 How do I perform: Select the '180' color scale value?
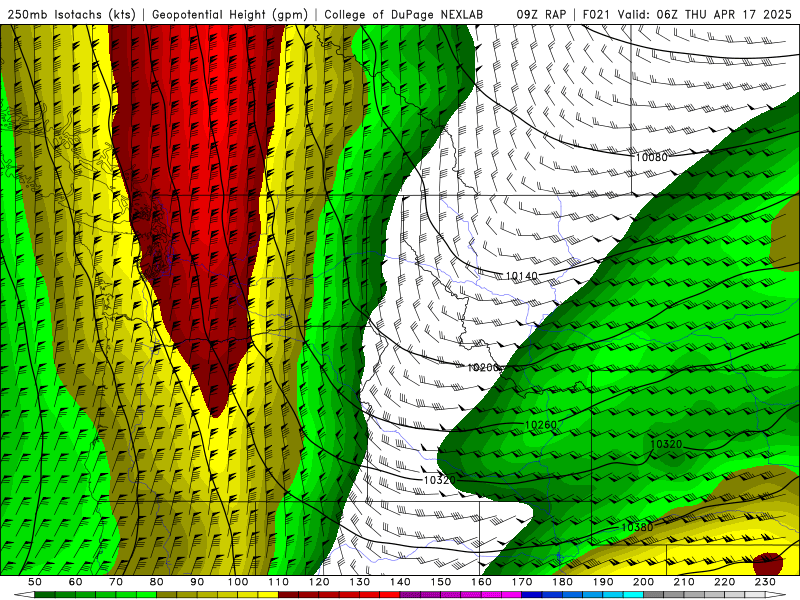[x=563, y=582]
